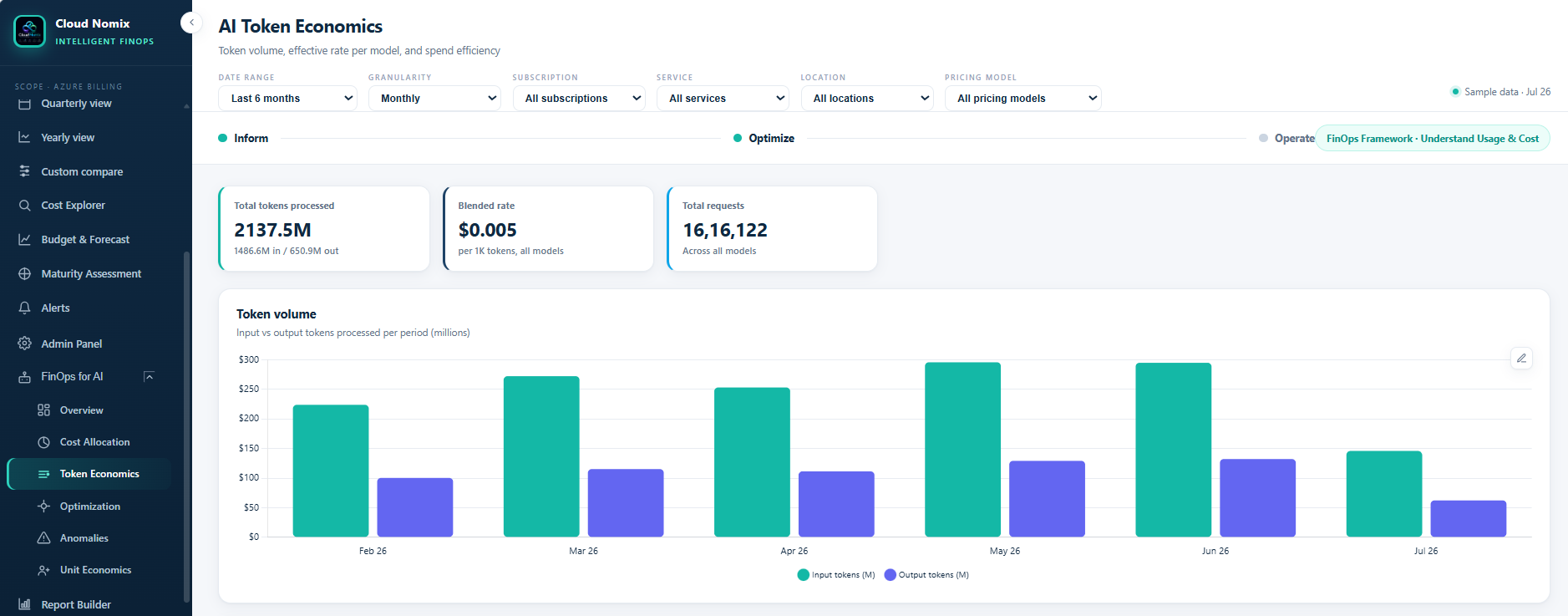Click the Token Economics lines icon
Image resolution: width=1568 pixels, height=616 pixels.
[x=43, y=474]
